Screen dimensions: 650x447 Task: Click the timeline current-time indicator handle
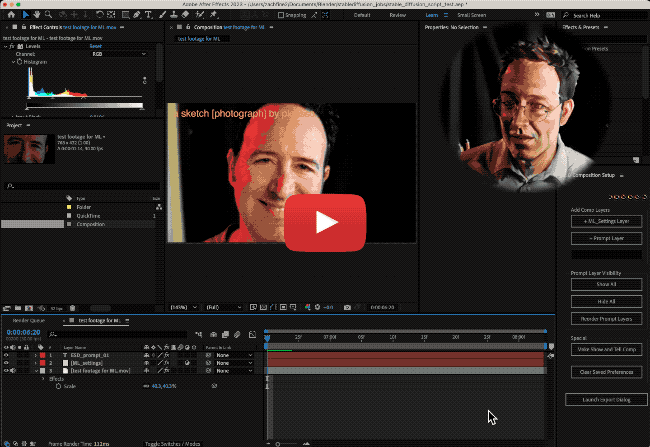[267, 338]
